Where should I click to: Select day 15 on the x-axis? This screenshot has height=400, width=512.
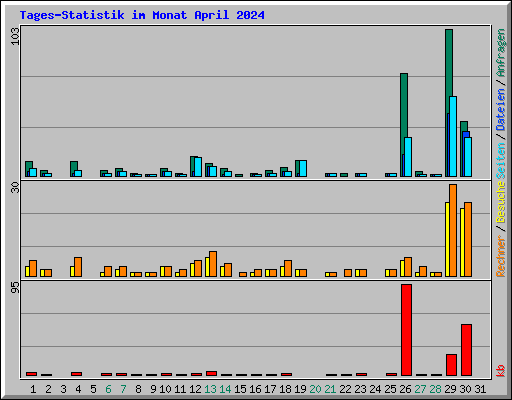[x=240, y=389]
